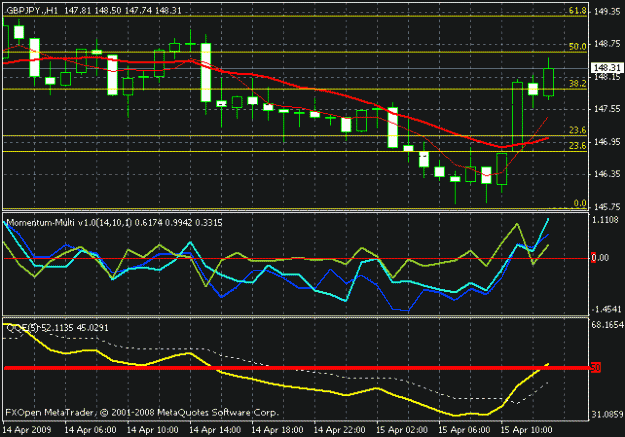
Task: Click the 146.35 price axis value
Action: click(x=607, y=174)
